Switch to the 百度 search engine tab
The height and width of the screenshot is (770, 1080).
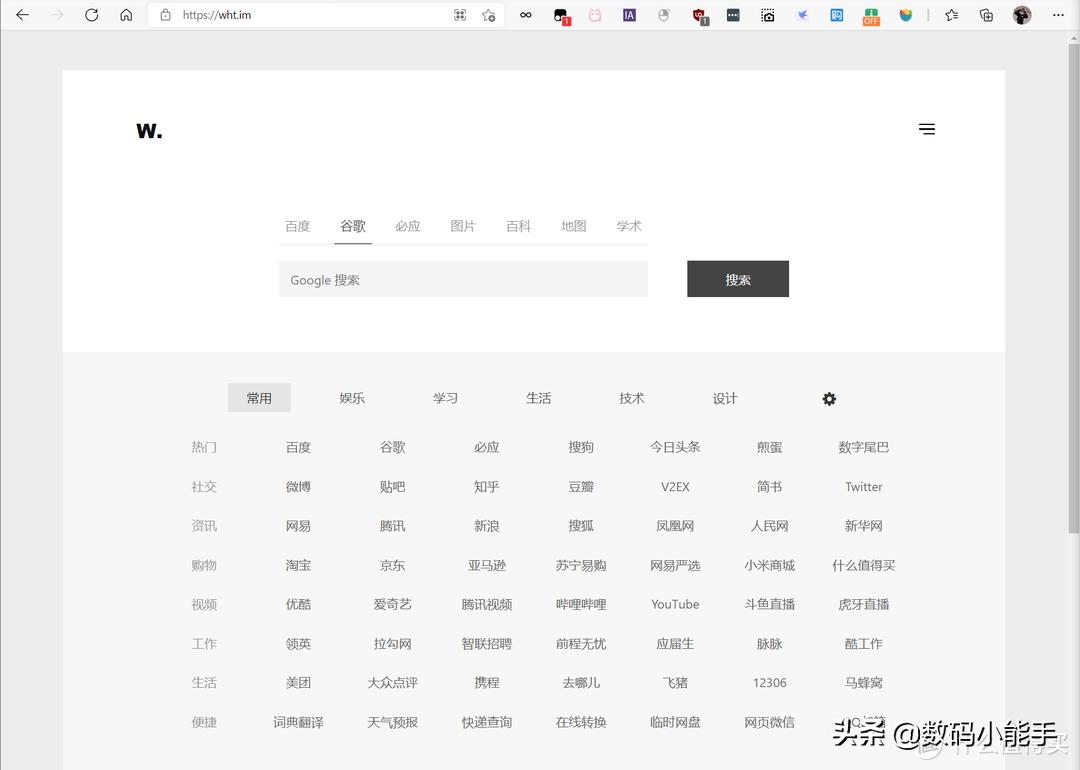pos(297,226)
